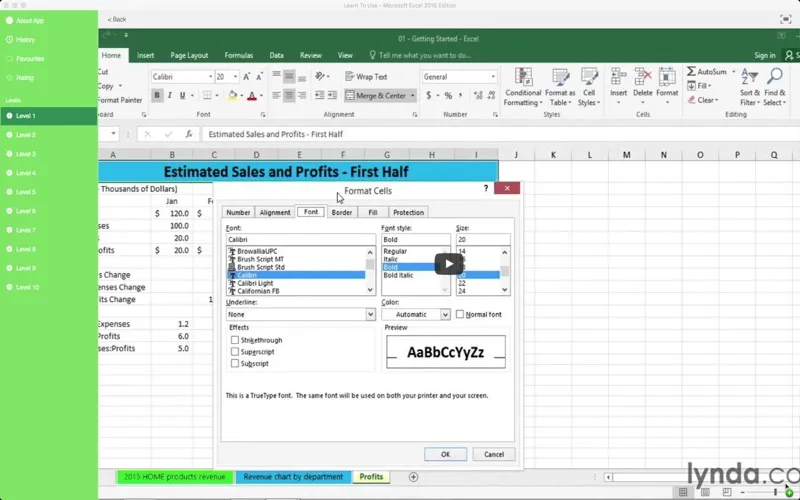Check the Superscript checkbox

(x=235, y=352)
